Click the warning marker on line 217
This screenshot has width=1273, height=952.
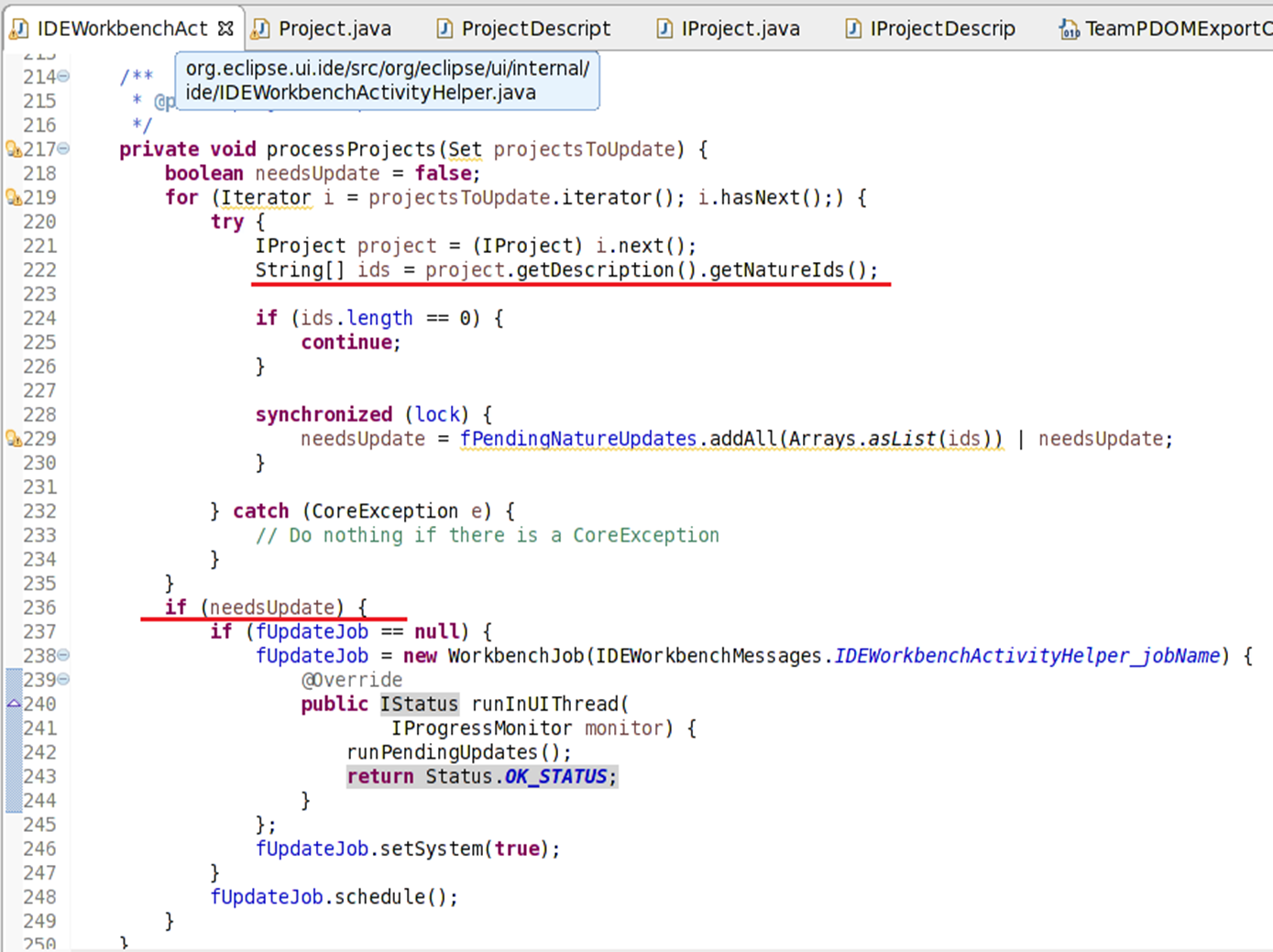tap(13, 149)
